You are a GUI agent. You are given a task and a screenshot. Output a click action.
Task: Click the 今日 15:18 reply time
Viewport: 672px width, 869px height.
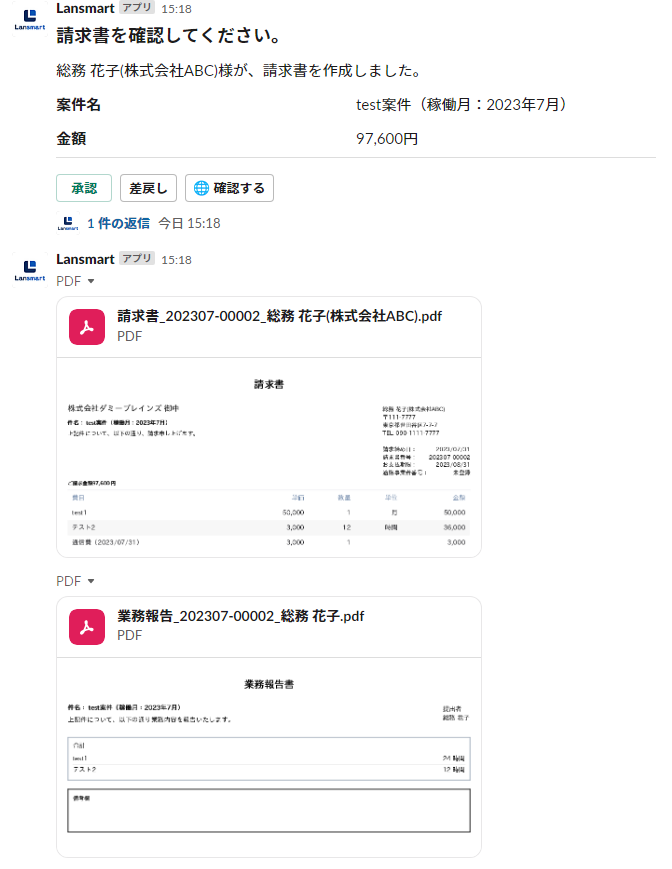tap(189, 223)
